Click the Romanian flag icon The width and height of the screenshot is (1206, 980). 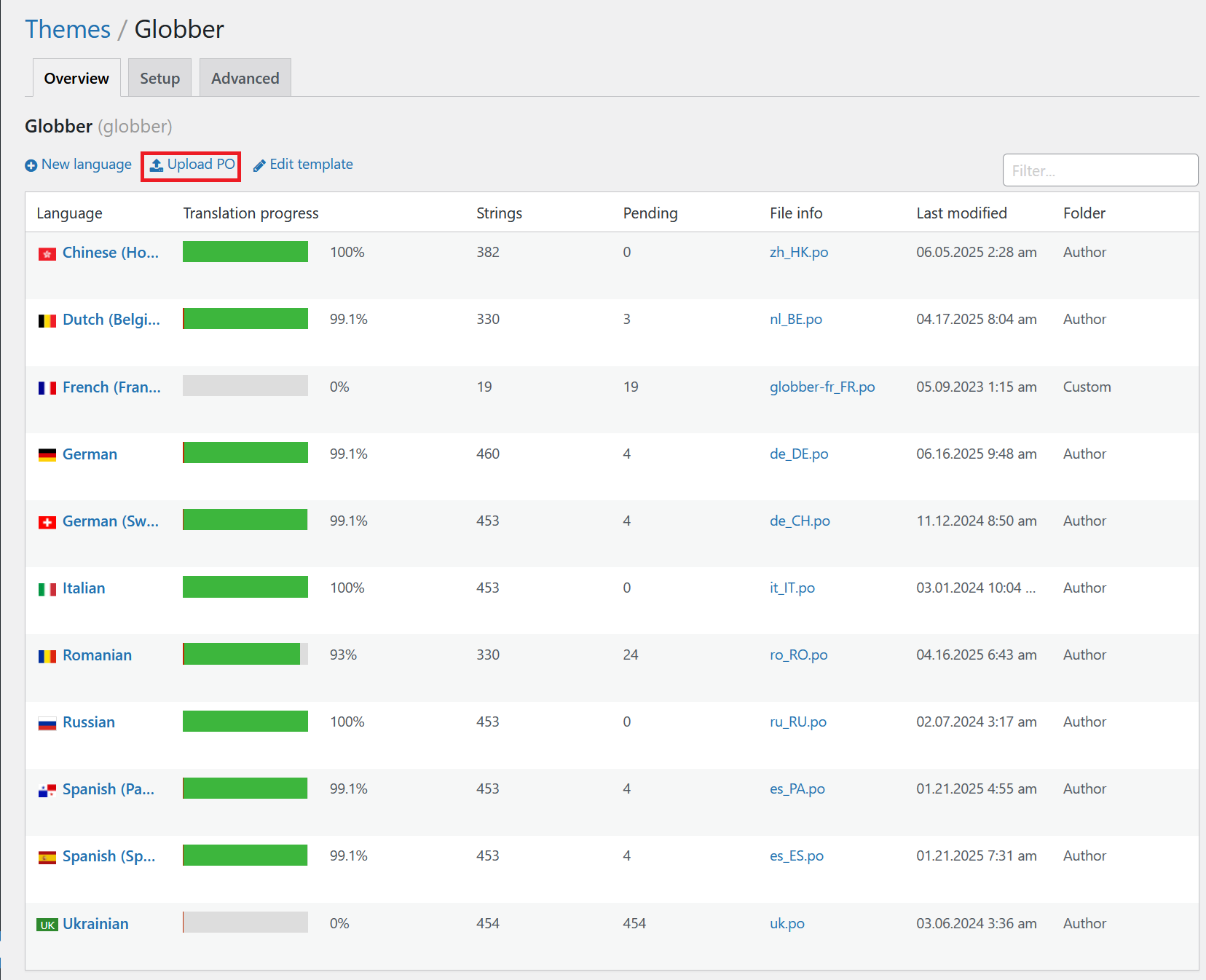[47, 657]
